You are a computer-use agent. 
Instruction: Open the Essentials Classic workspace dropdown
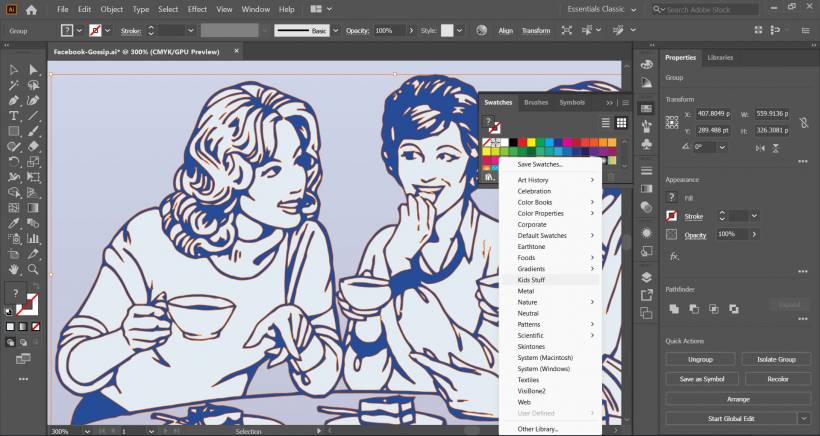[633, 9]
